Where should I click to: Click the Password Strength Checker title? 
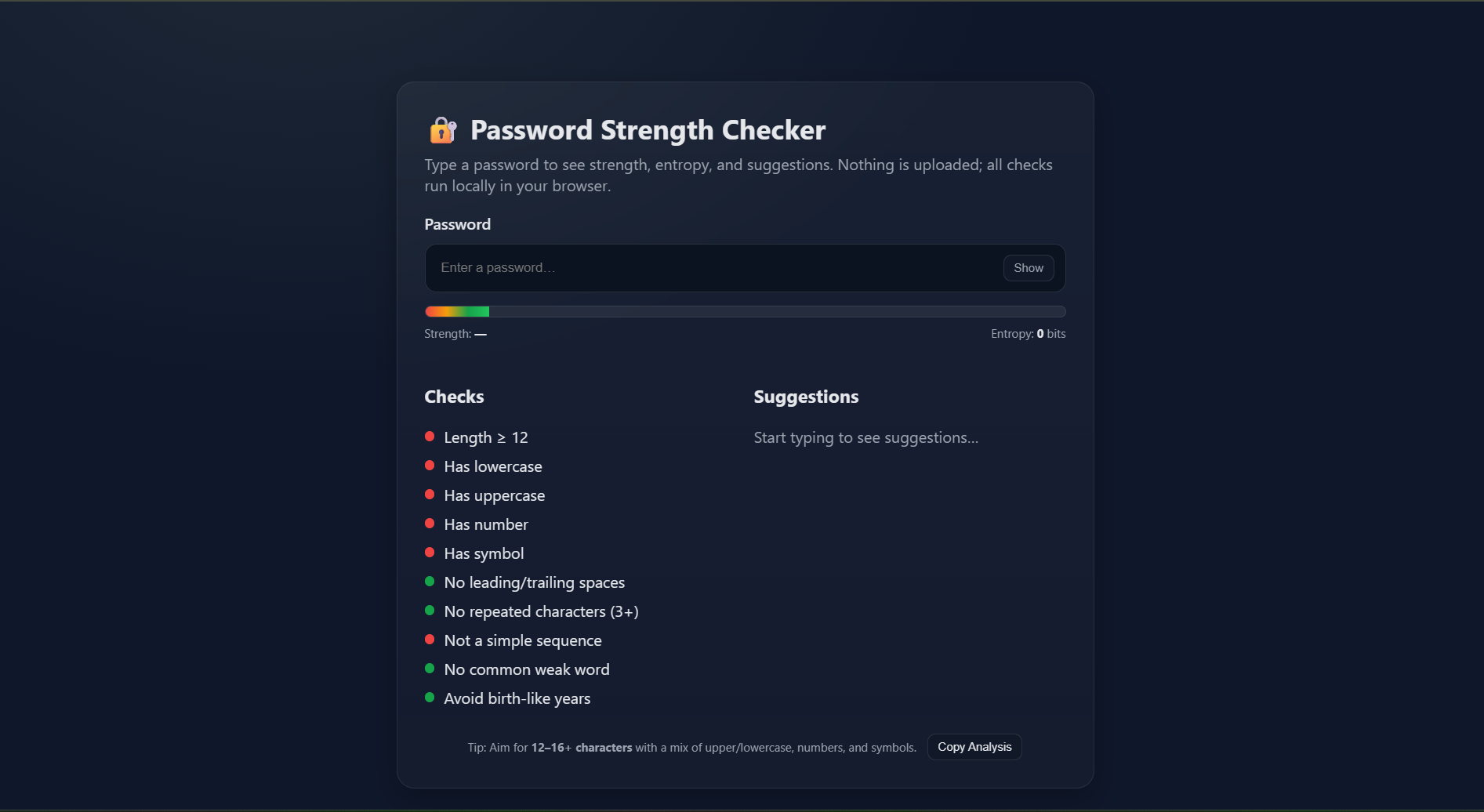648,129
